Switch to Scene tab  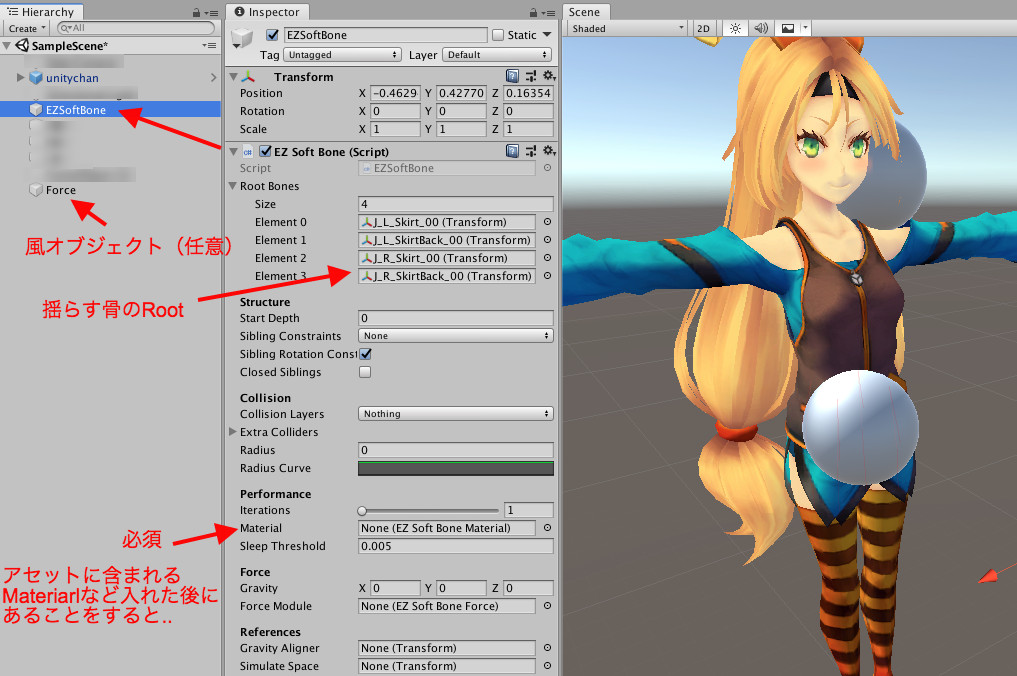point(584,12)
